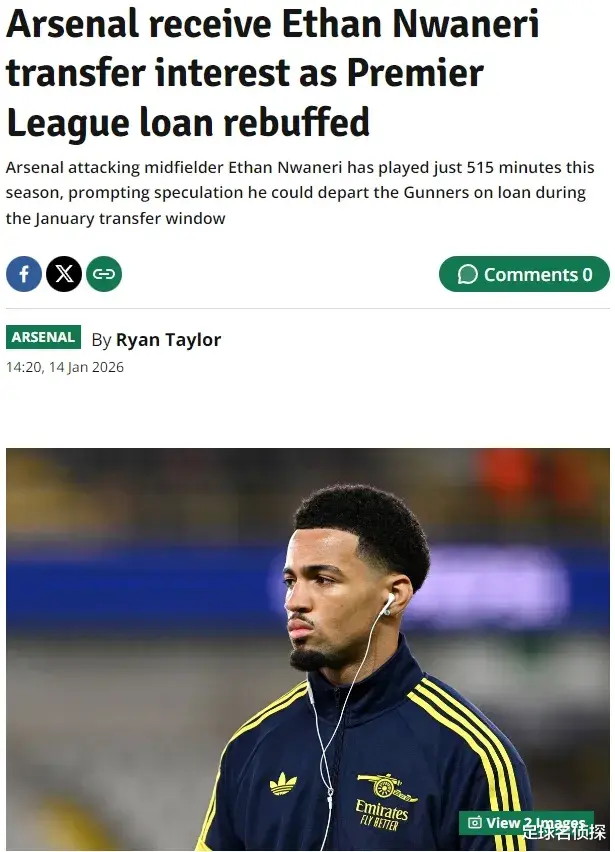Screen dimensions: 615x852
Task: Click the subheading about 515 minutes played
Action: pos(300,193)
